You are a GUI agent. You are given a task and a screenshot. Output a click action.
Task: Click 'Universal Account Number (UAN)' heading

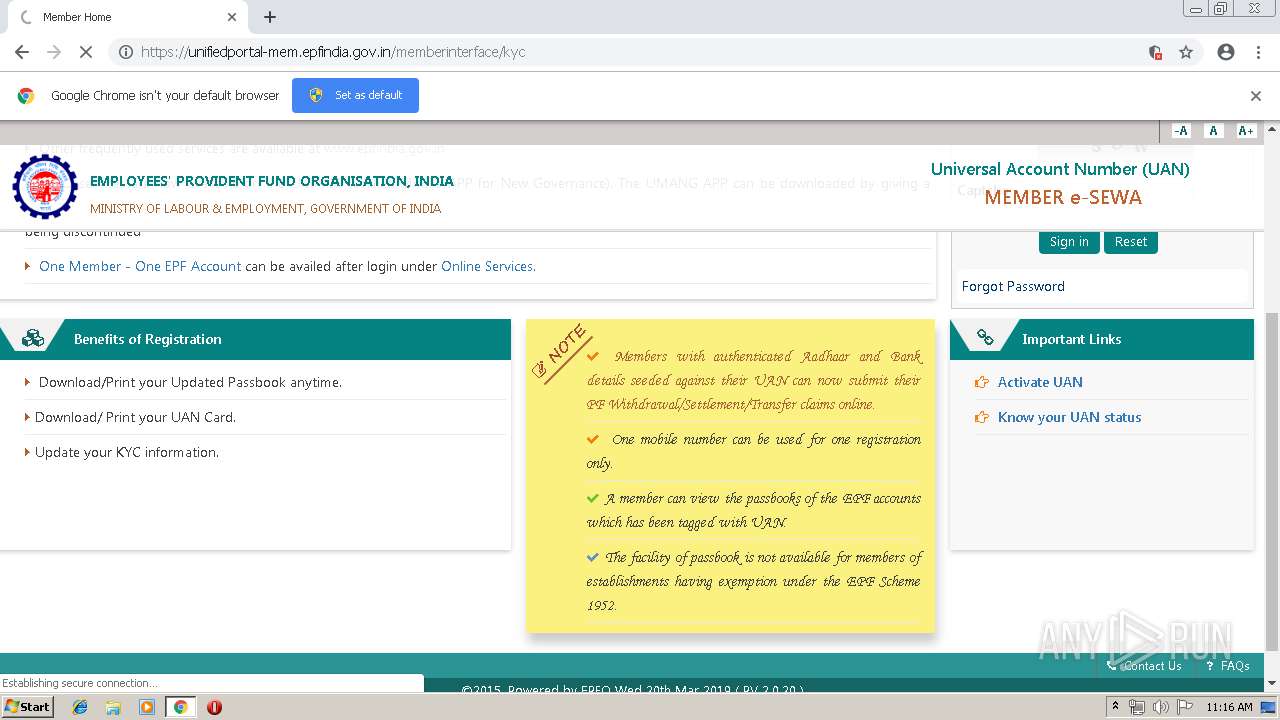1060,169
